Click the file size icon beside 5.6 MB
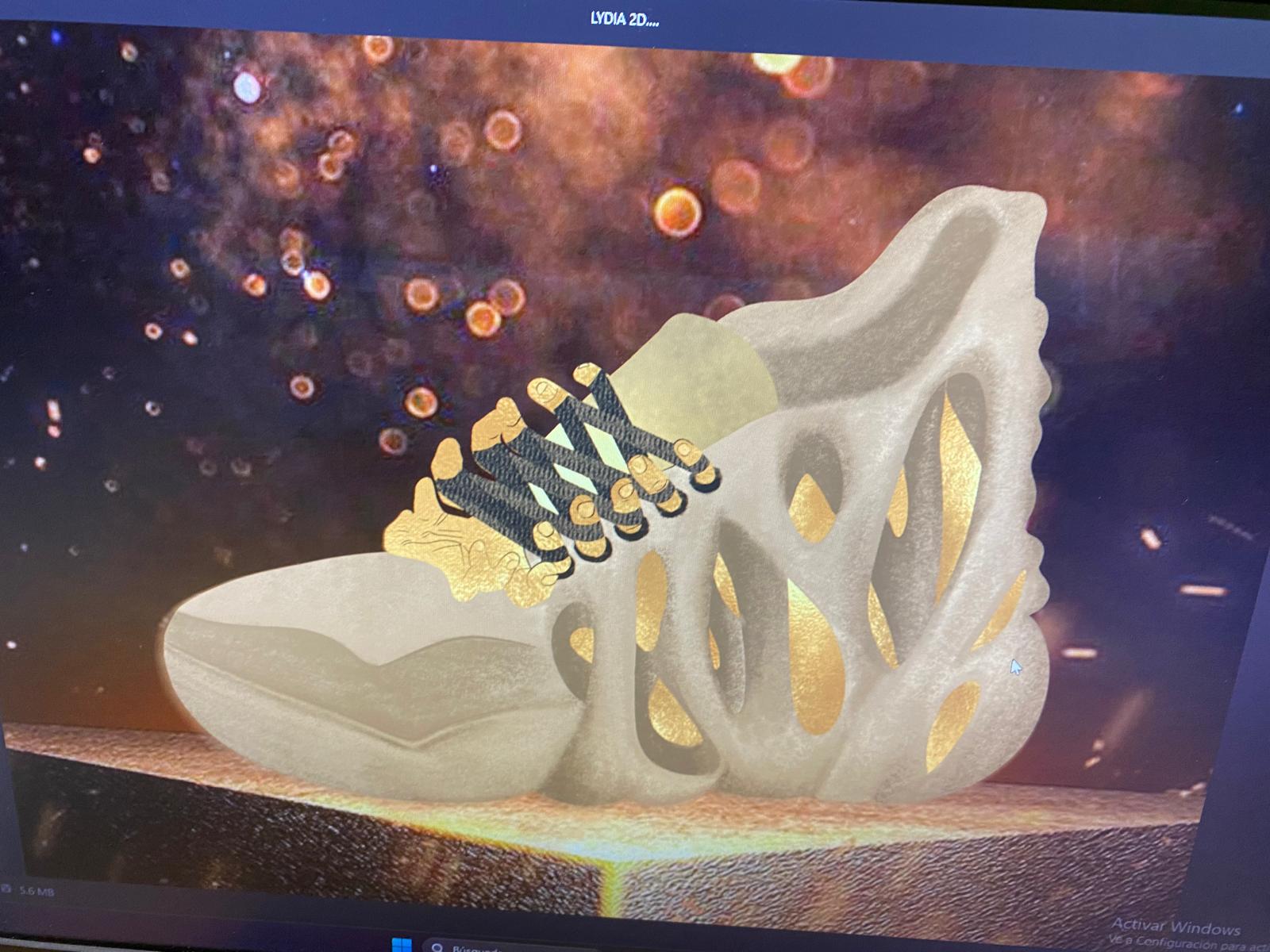The image size is (1270, 952). [x=7, y=890]
